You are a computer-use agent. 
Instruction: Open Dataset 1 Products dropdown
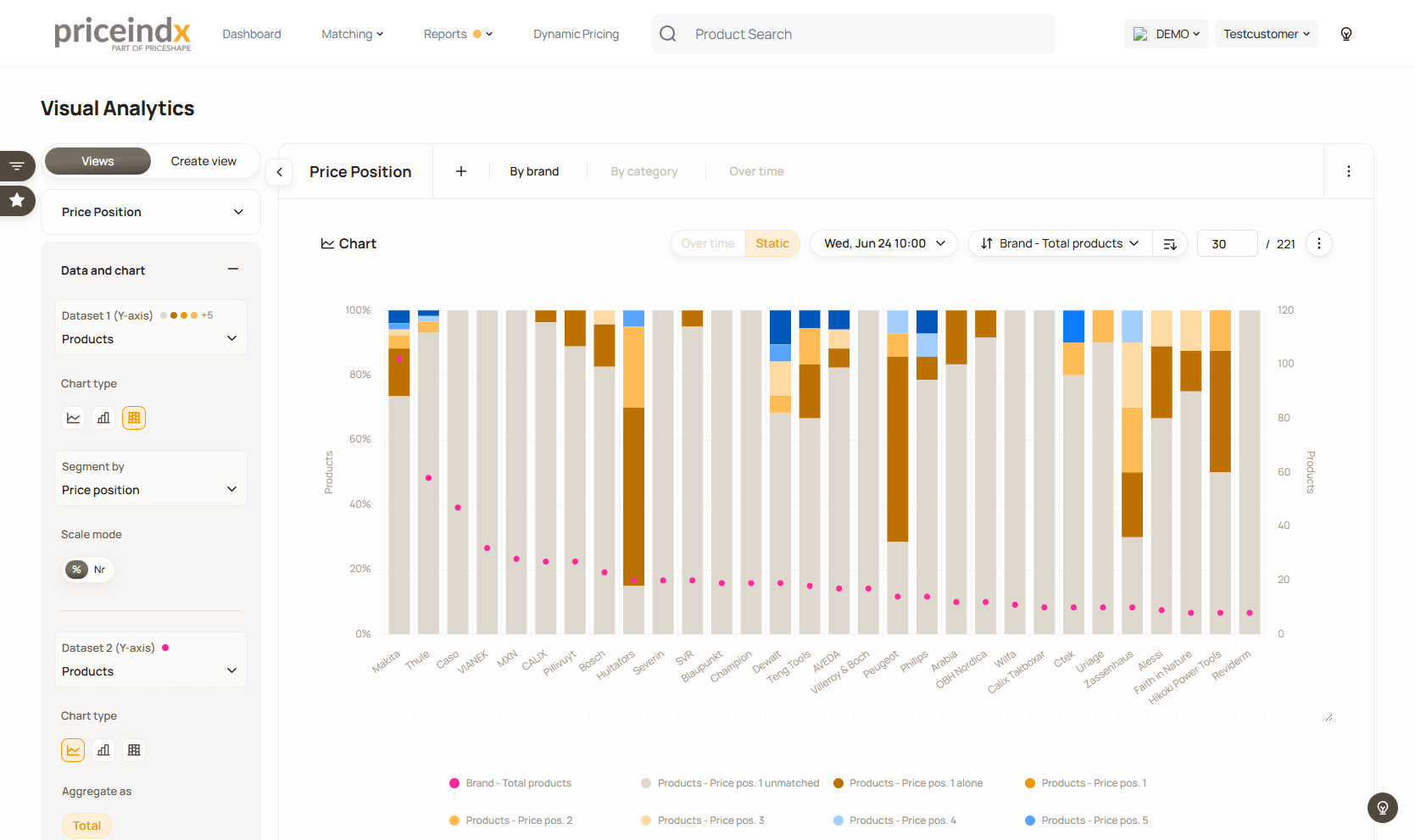pyautogui.click(x=151, y=327)
